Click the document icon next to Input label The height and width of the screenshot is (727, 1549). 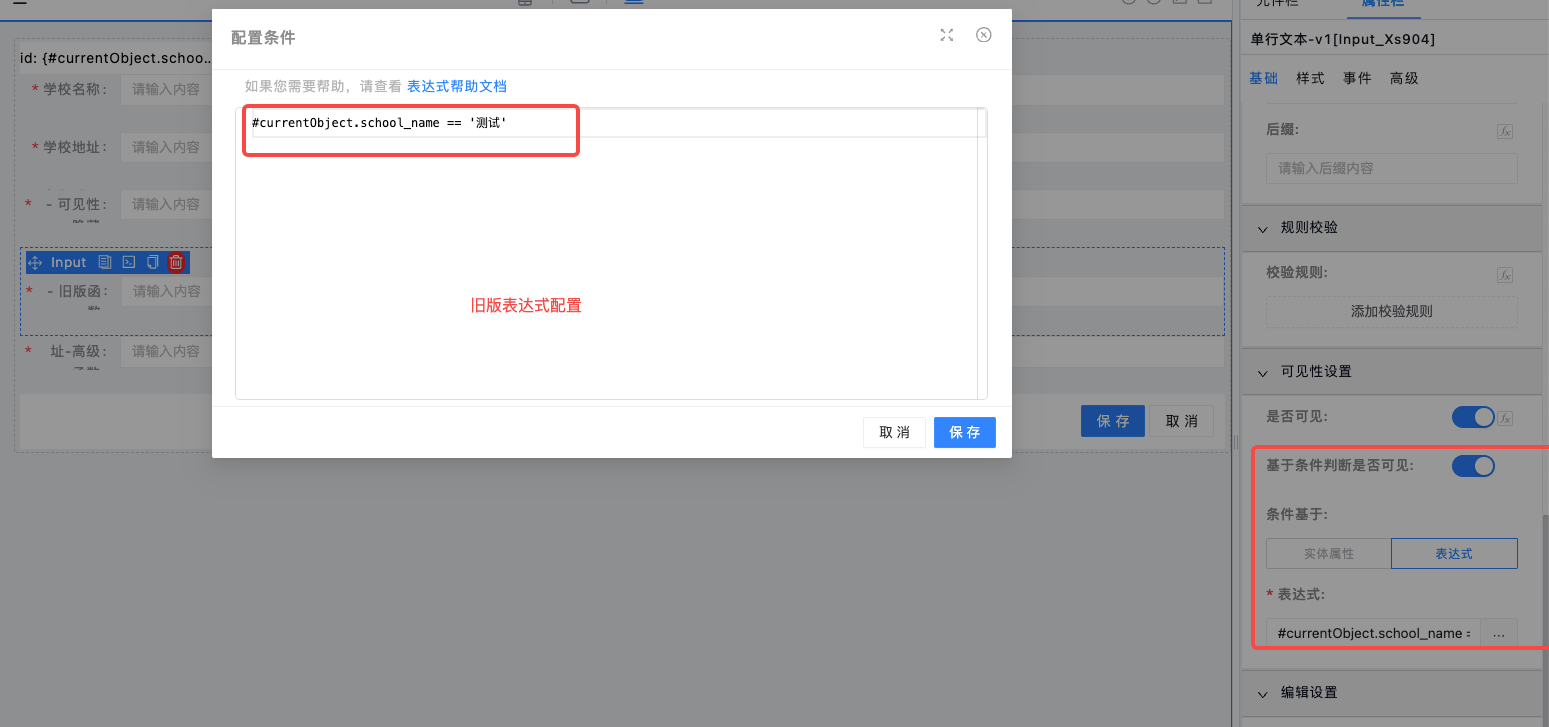click(104, 263)
